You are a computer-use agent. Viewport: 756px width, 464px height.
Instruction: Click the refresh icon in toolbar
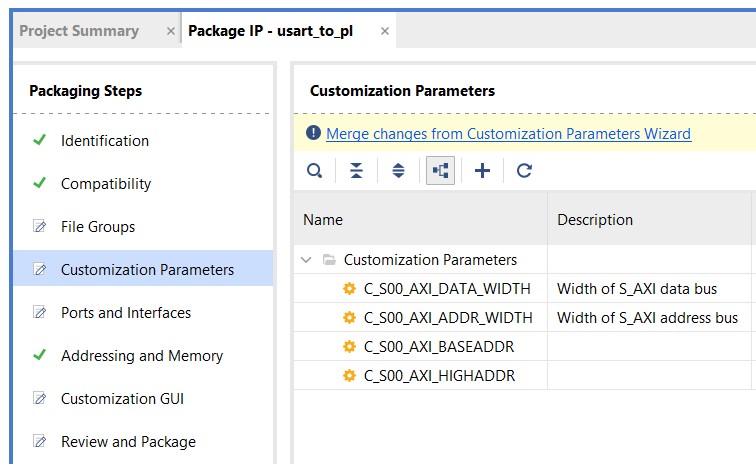pyautogui.click(x=524, y=171)
